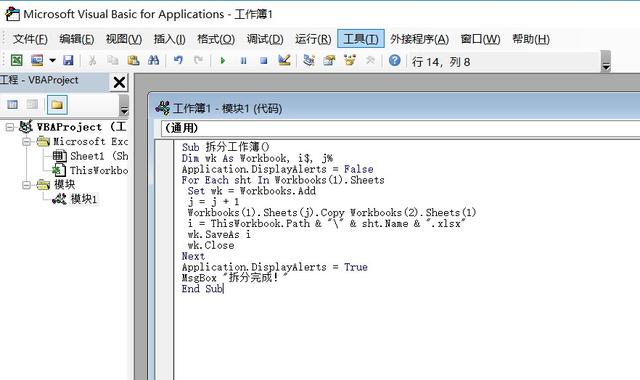
Task: Click the View Object icon in project panel
Action: [32, 105]
